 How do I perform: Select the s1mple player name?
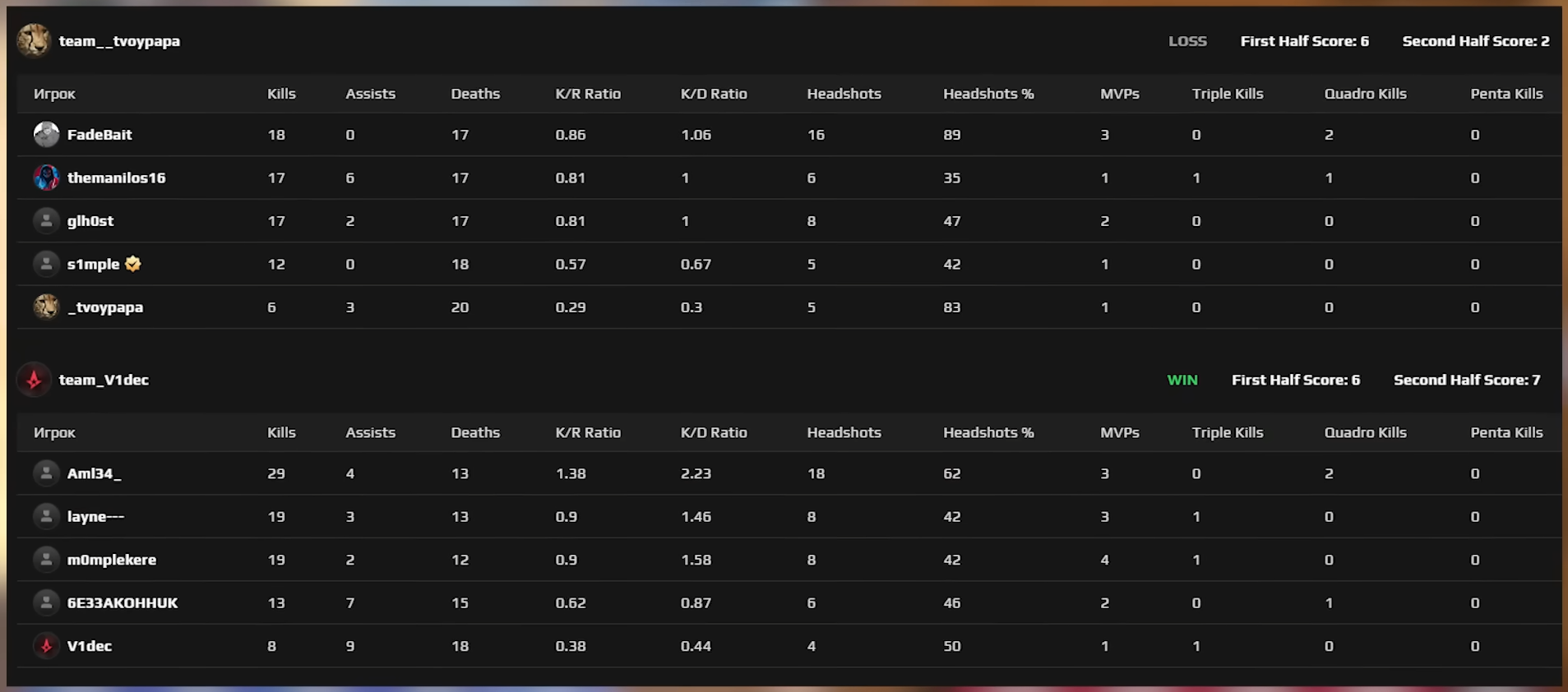coord(94,264)
